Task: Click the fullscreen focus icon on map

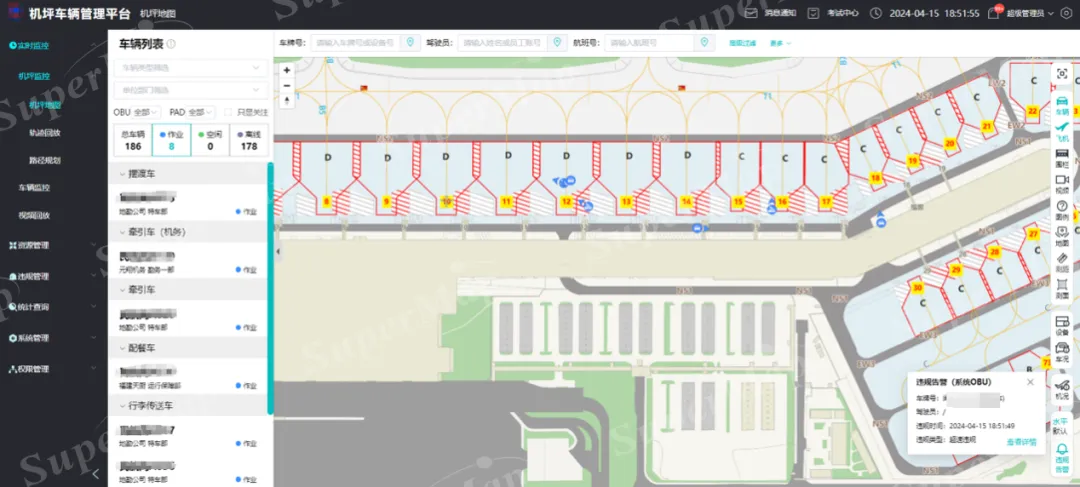Action: coord(1062,75)
